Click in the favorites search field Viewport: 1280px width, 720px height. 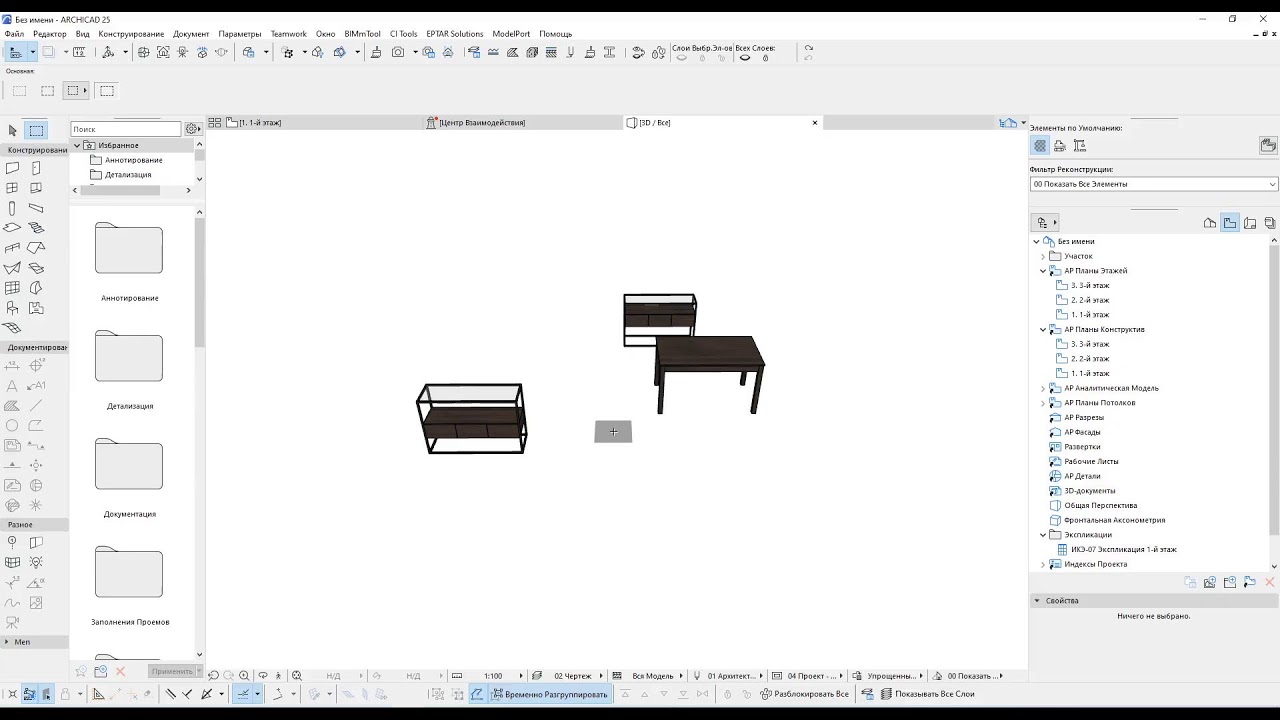(x=126, y=129)
